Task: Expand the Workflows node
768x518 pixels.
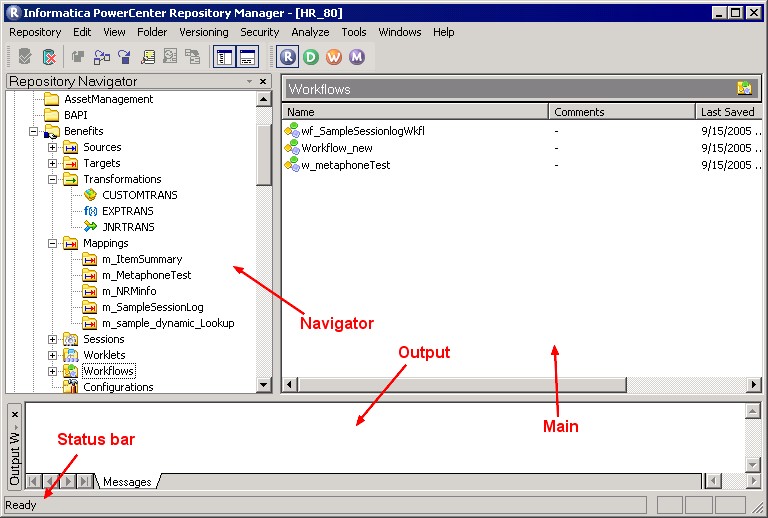Action: point(52,372)
